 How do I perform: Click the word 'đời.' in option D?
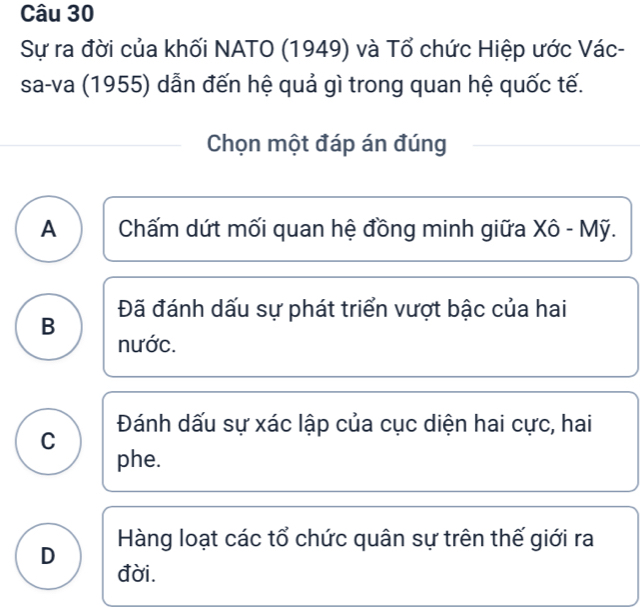[x=136, y=575]
